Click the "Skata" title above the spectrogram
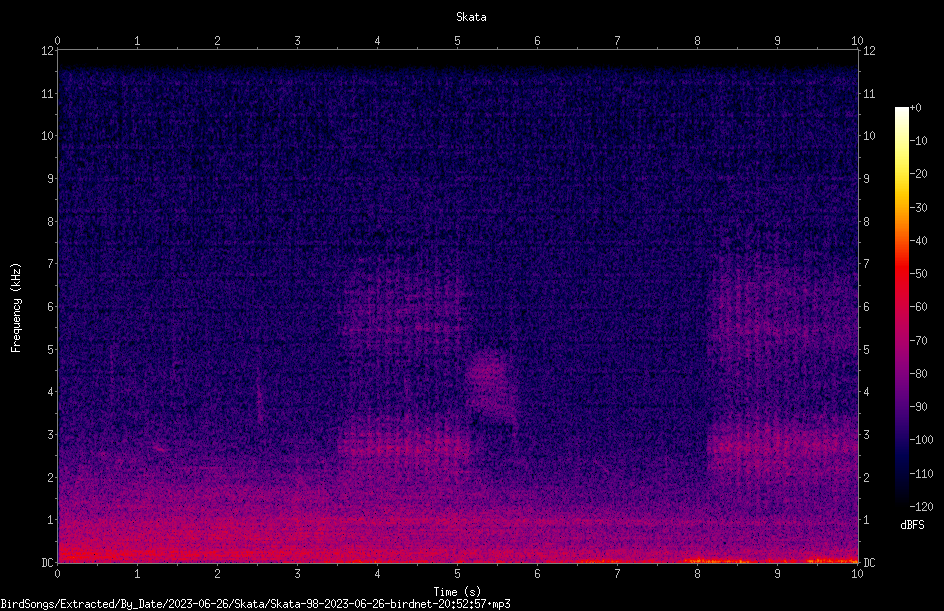 (471, 17)
